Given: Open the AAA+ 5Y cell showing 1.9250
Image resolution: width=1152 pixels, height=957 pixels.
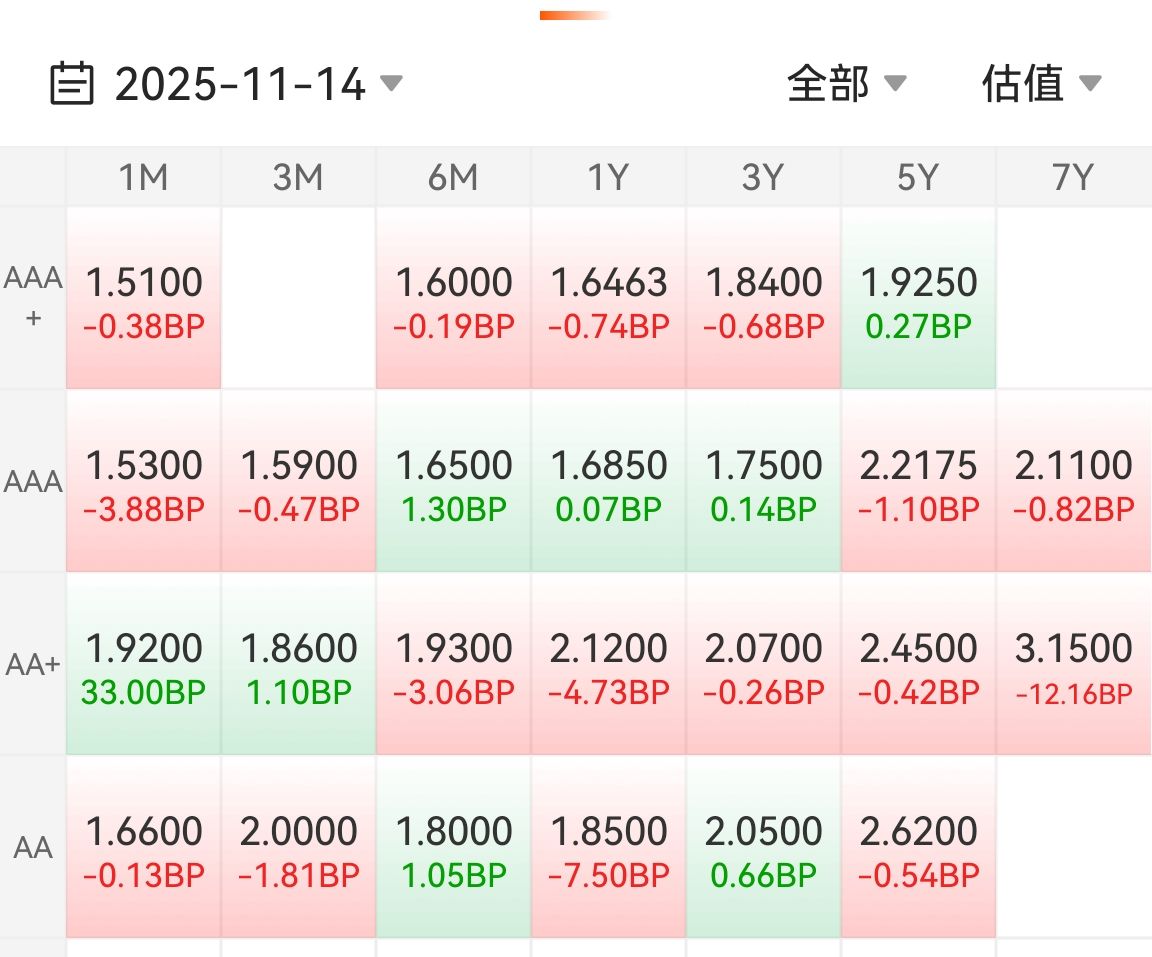Looking at the screenshot, I should [x=918, y=298].
